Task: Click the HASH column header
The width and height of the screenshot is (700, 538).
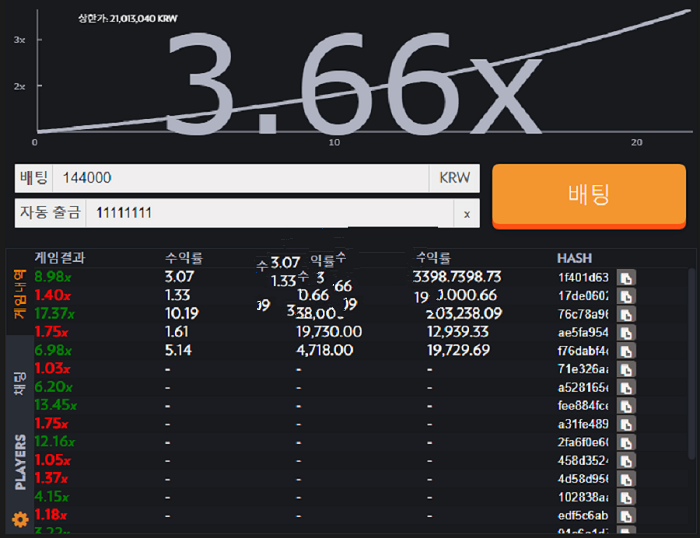Action: [x=575, y=258]
